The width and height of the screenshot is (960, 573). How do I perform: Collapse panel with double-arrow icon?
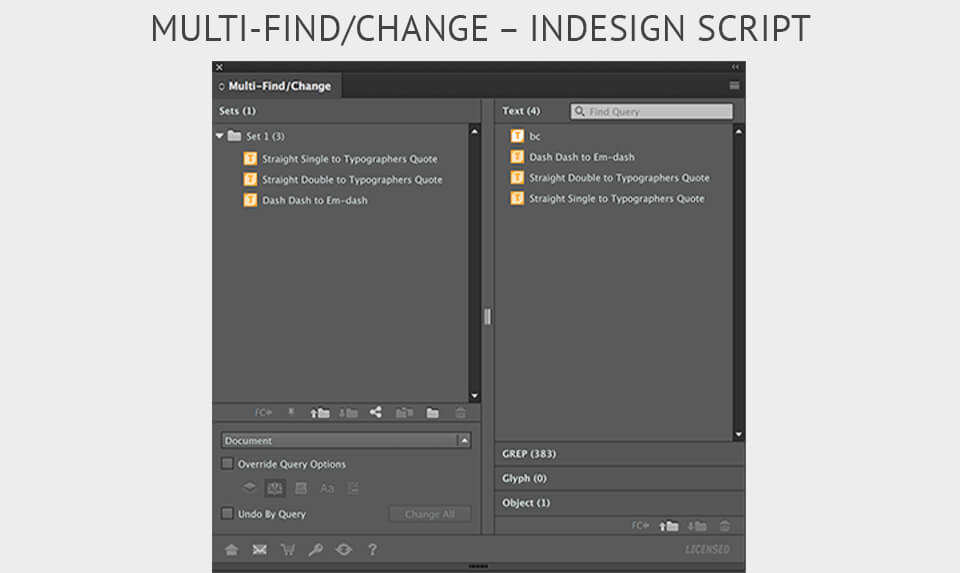point(735,67)
